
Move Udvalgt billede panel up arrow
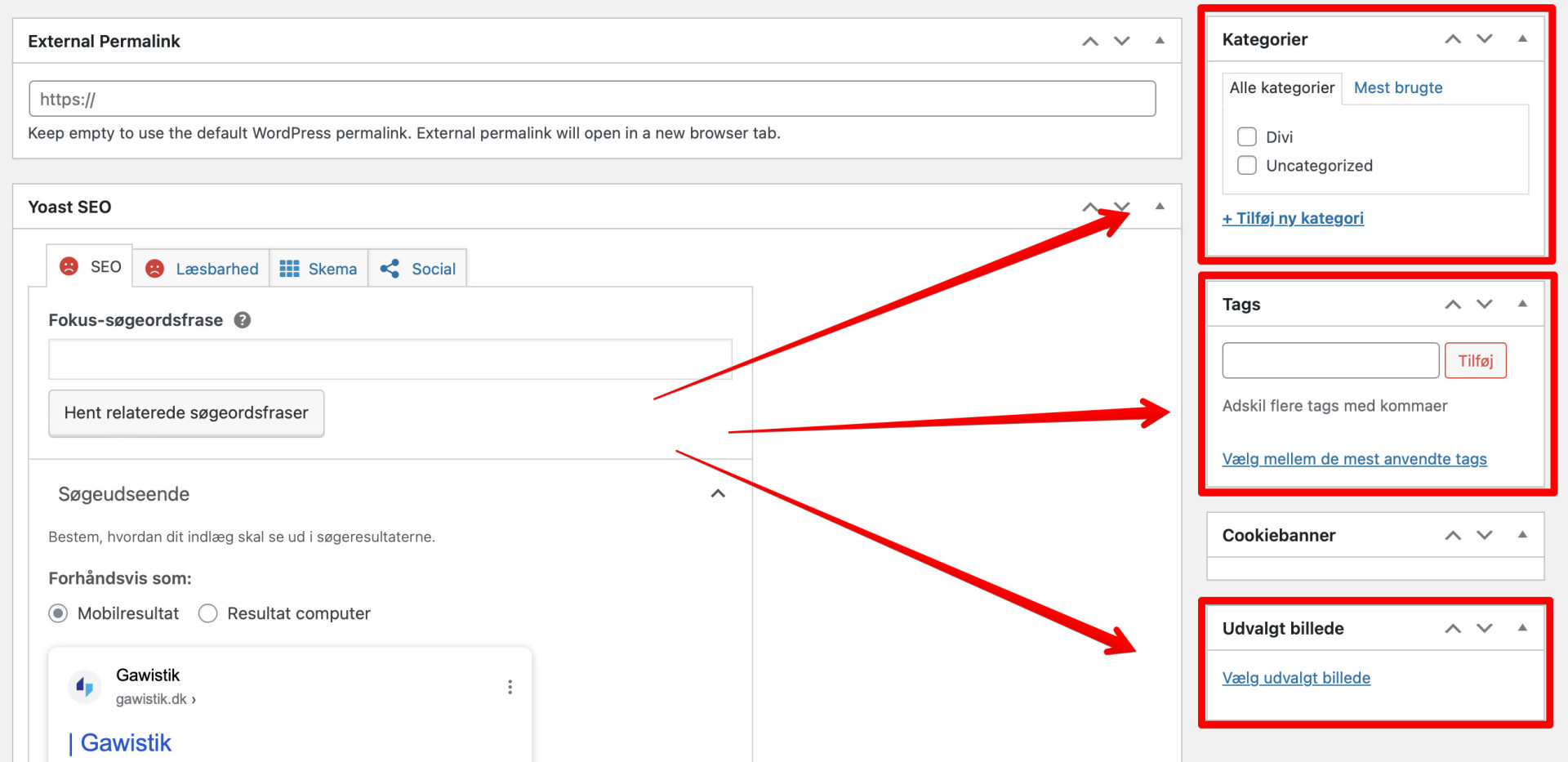pos(1452,629)
